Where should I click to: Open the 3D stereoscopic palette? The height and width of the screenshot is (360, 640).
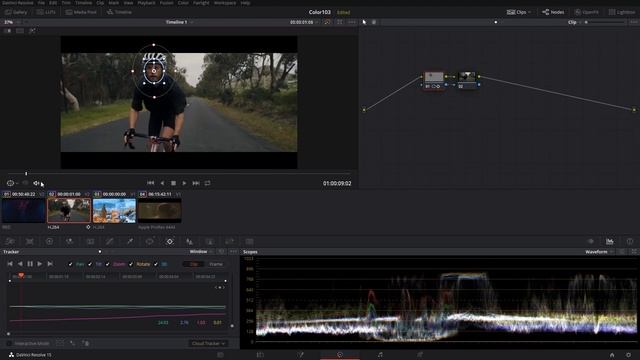click(x=249, y=242)
